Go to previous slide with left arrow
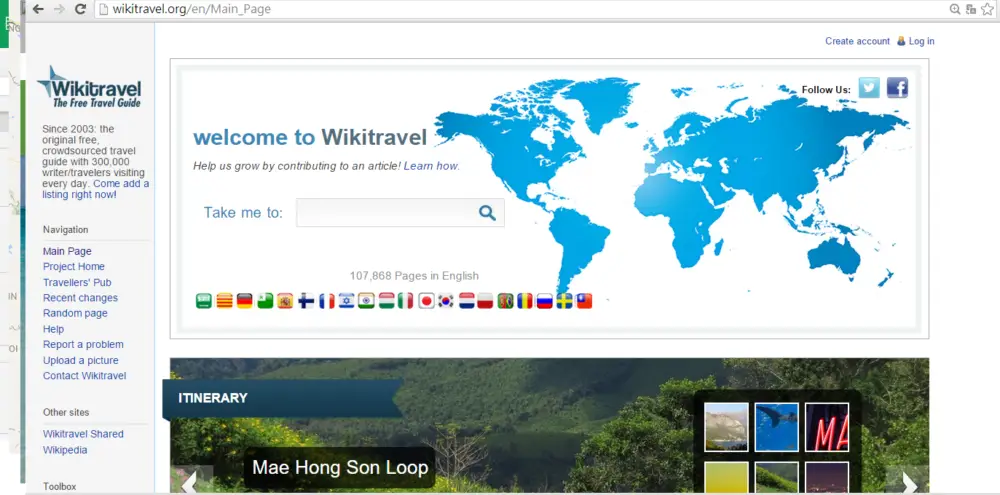The width and height of the screenshot is (1000, 495). pyautogui.click(x=190, y=482)
